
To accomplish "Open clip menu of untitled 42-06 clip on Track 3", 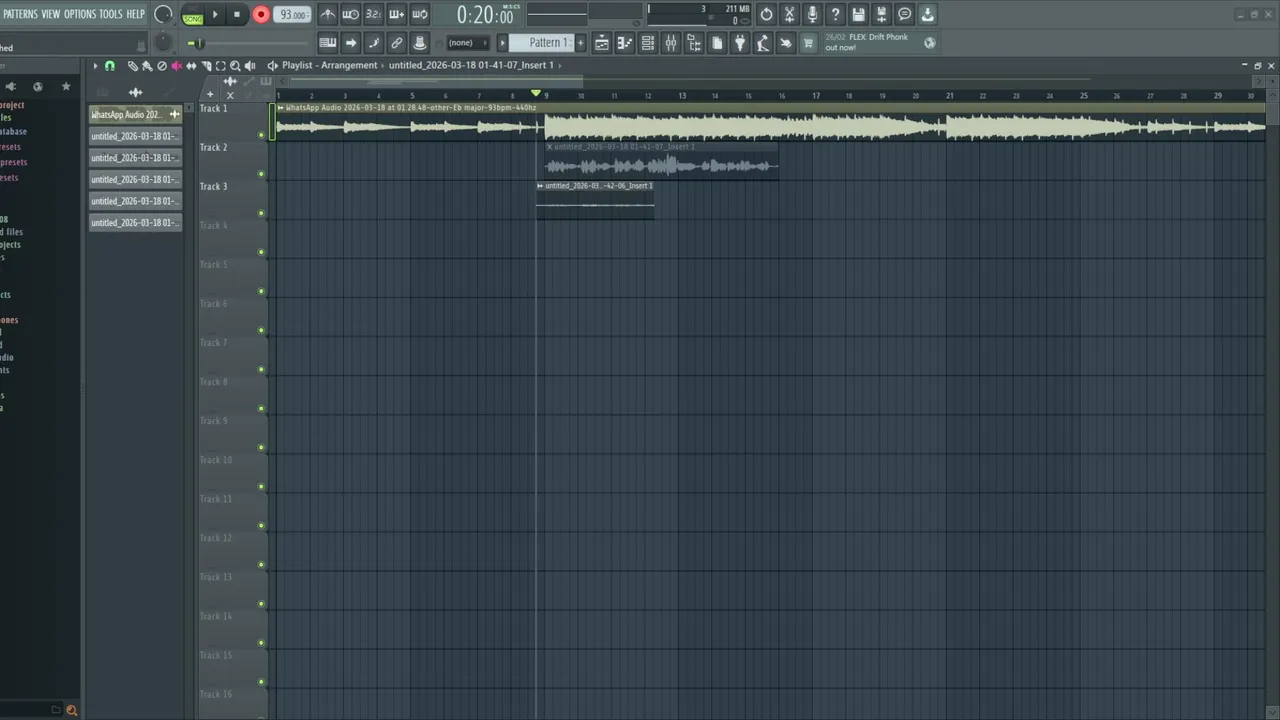I will 540,185.
